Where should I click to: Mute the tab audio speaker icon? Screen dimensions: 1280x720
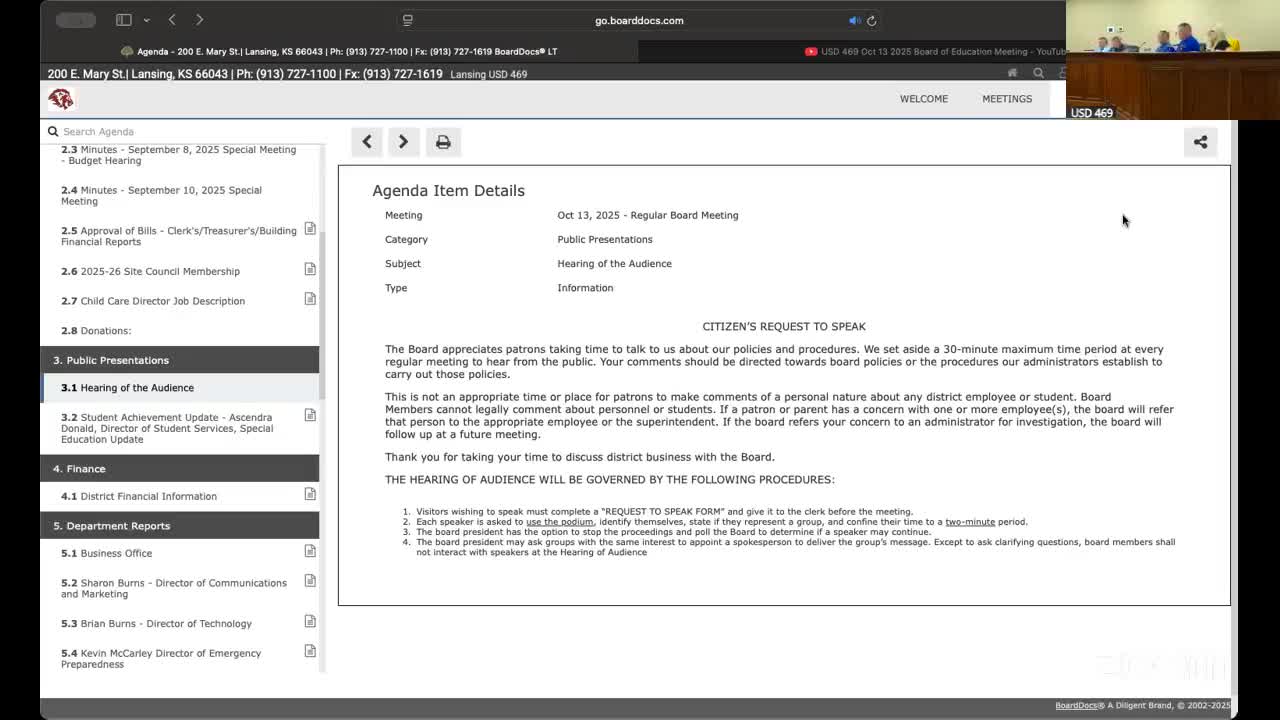(x=854, y=20)
